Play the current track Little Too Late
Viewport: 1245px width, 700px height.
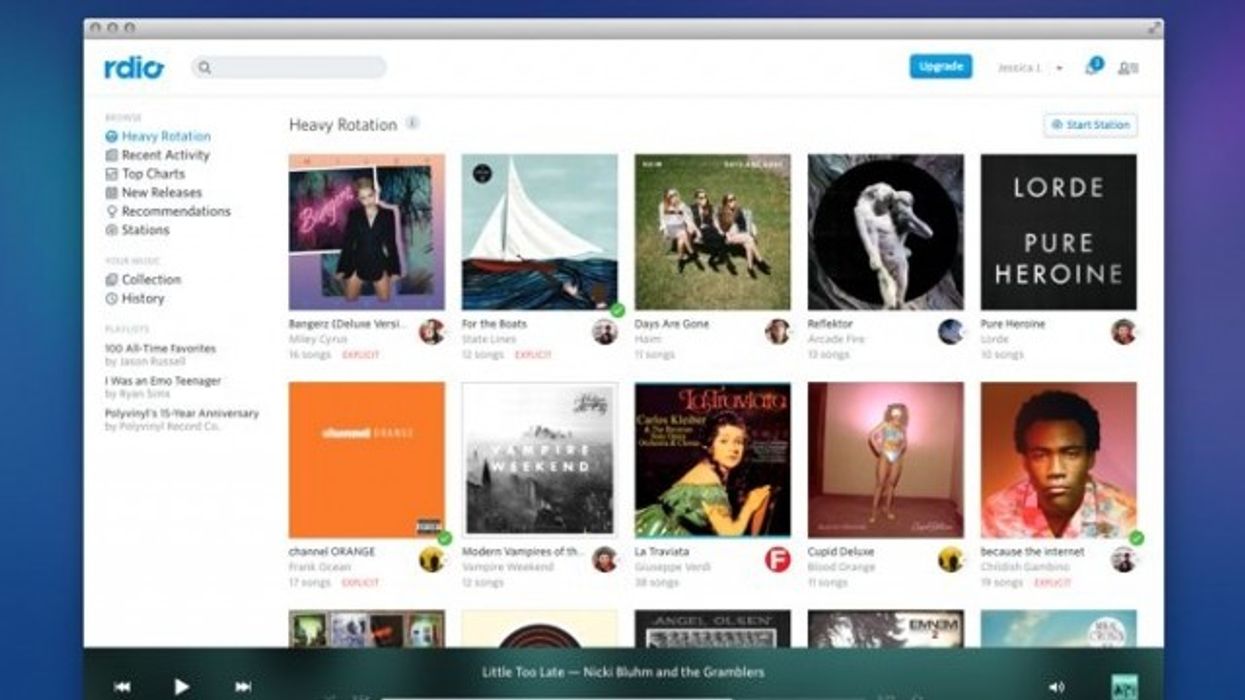181,685
